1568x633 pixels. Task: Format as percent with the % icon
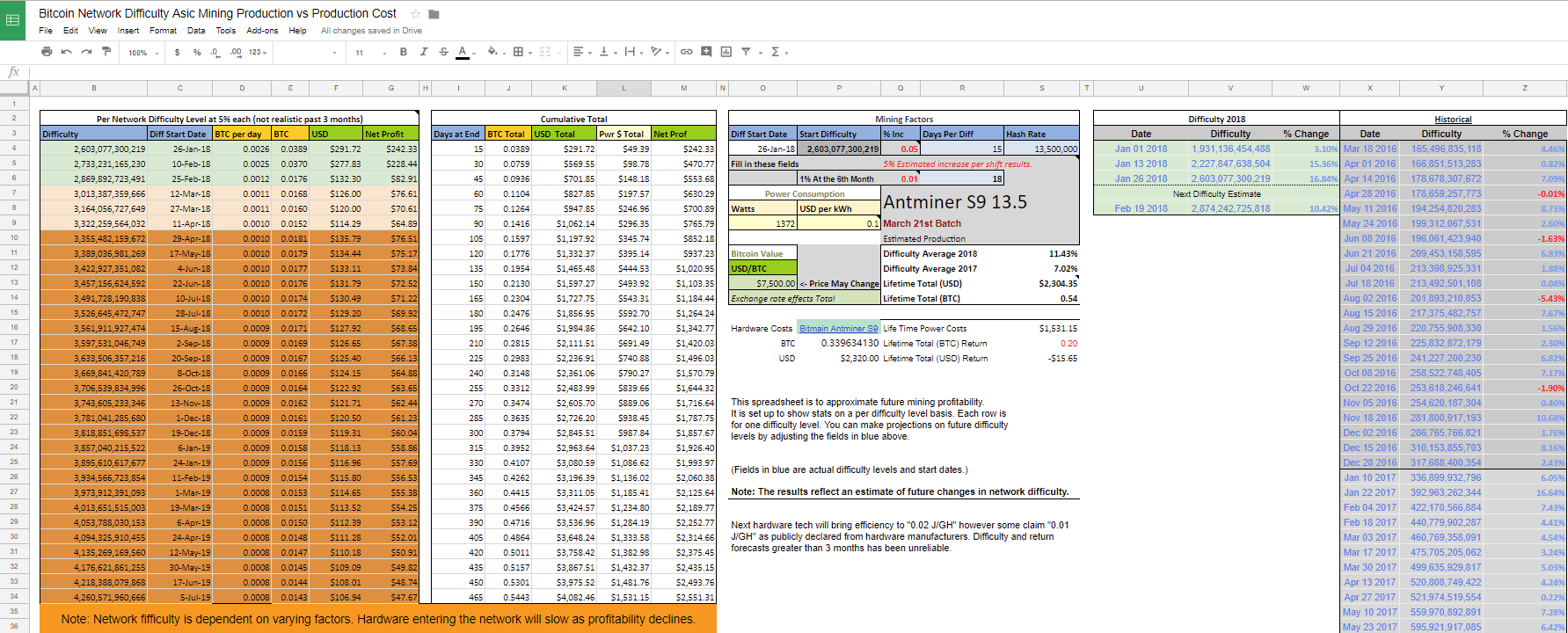coord(197,53)
